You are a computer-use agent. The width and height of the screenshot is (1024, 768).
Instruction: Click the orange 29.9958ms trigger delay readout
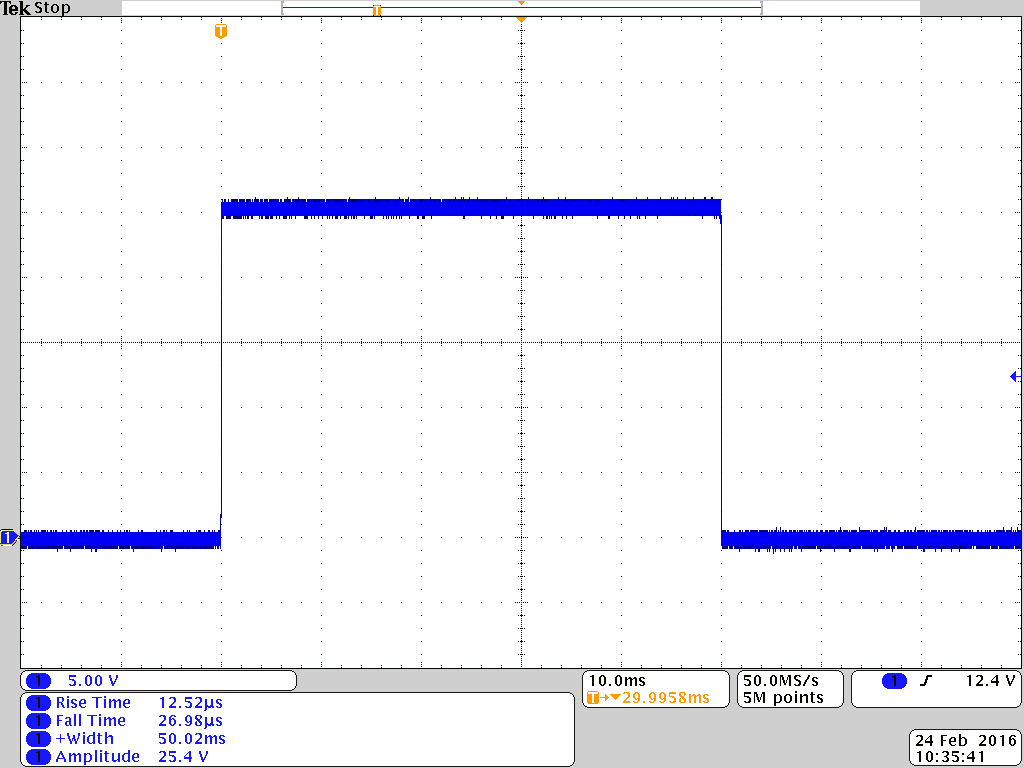(665, 698)
